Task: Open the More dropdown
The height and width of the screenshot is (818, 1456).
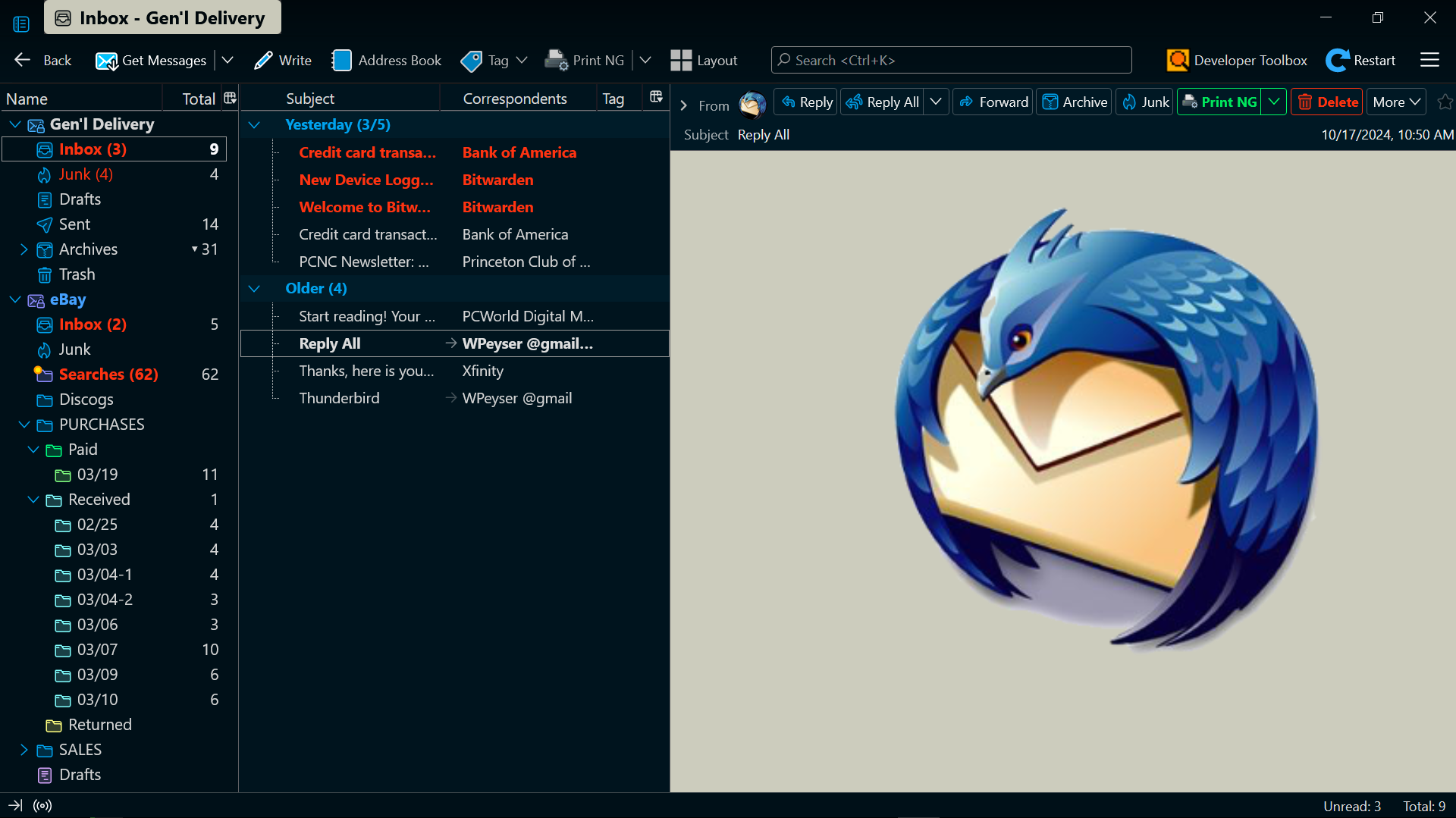Action: point(1396,102)
